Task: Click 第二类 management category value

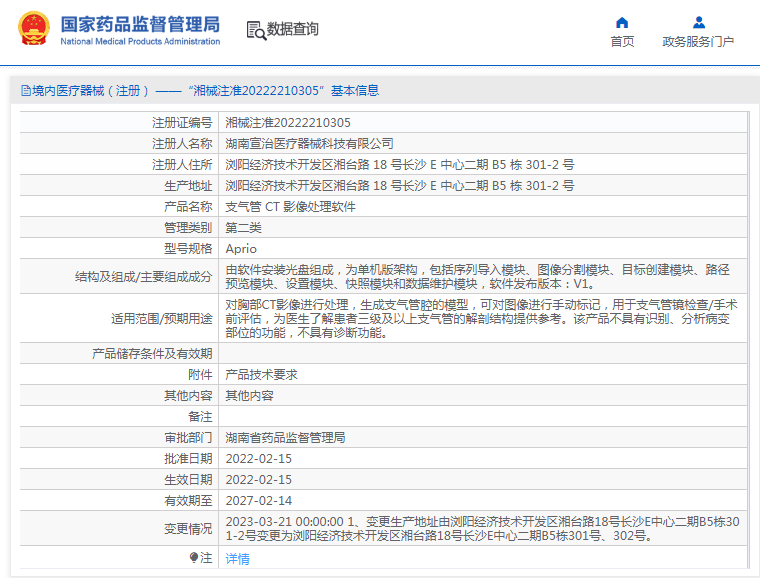Action: coord(243,228)
